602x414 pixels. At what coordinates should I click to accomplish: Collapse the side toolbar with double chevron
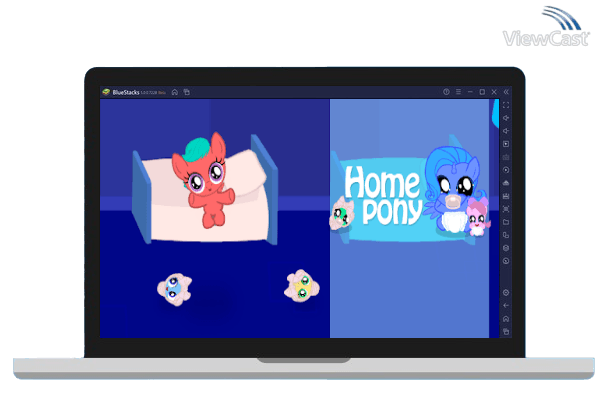506,92
